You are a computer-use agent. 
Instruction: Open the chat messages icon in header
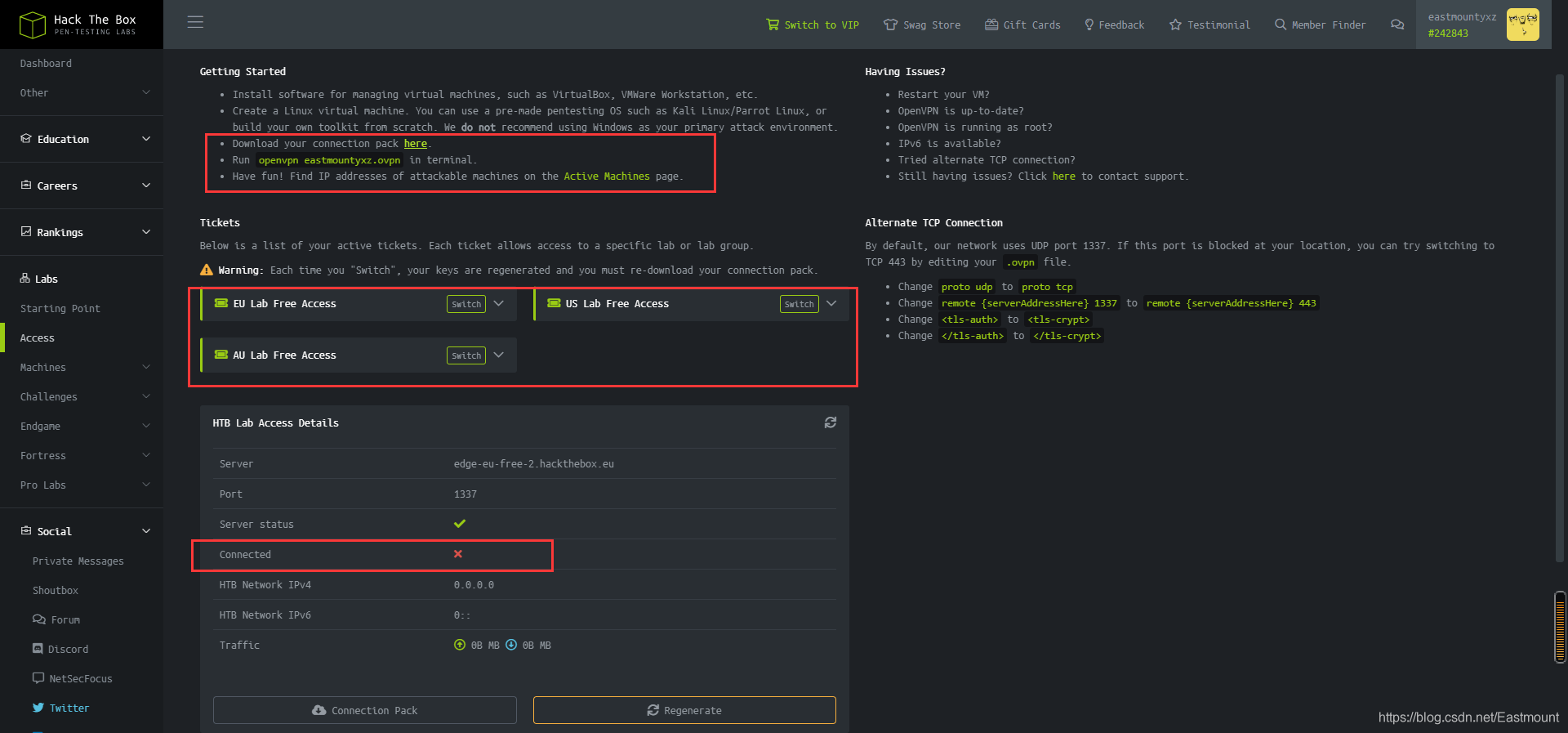pos(1397,25)
